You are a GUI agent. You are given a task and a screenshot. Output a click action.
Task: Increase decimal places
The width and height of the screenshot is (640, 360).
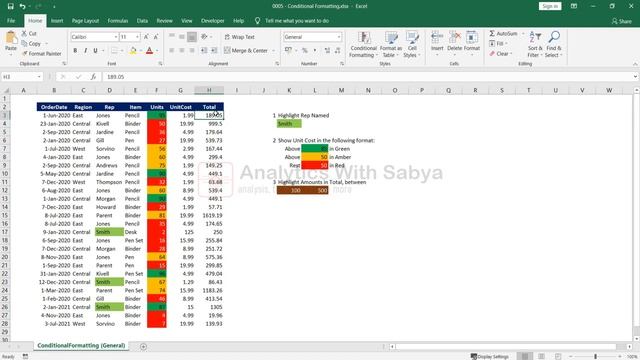click(327, 51)
